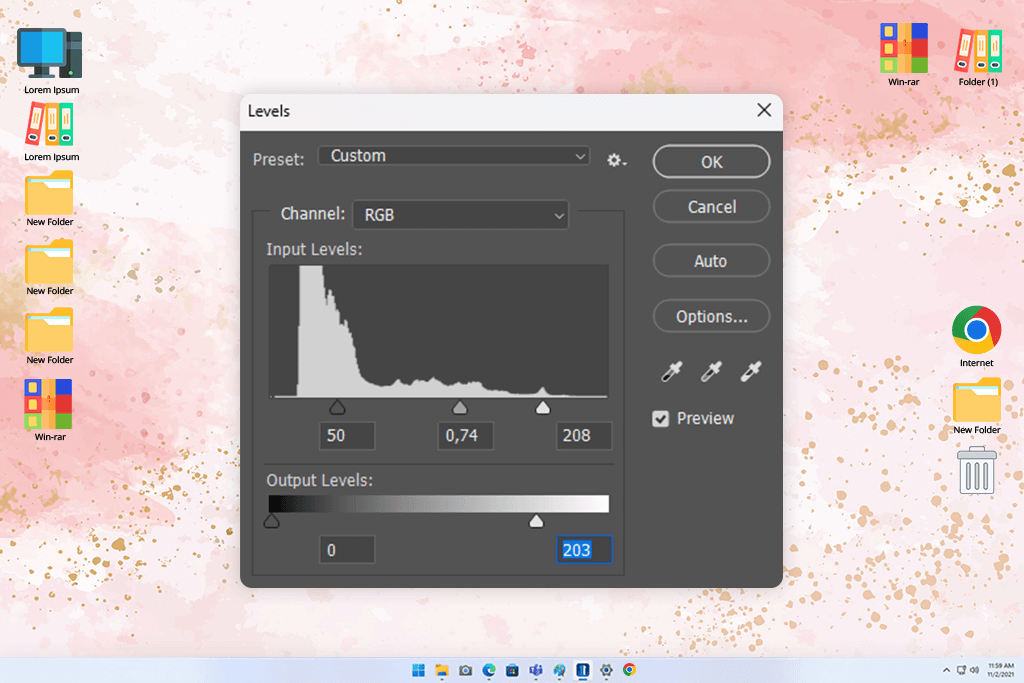Click output shadow field showing 0
Viewport: 1024px width, 683px height.
coord(347,550)
